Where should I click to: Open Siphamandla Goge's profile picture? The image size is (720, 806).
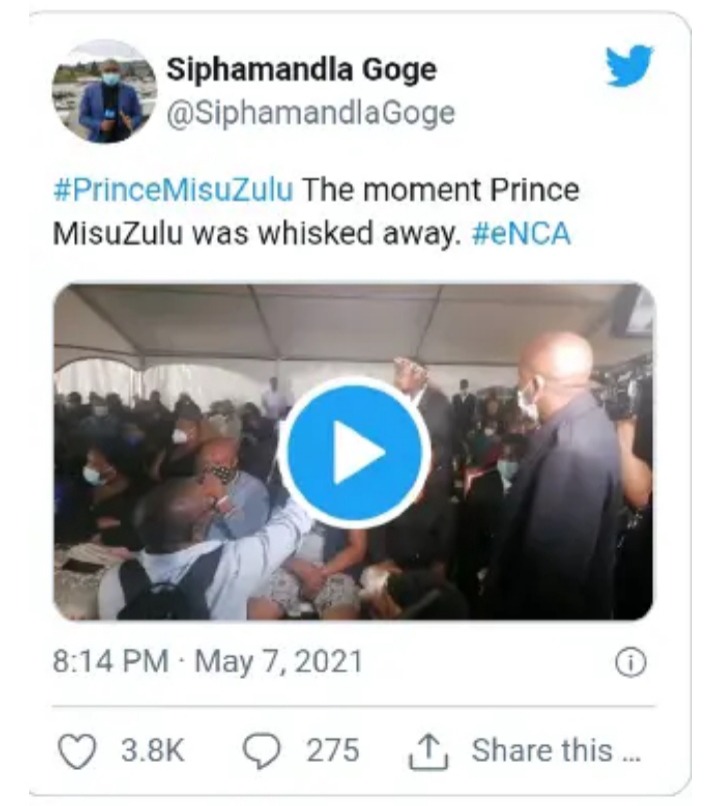coord(104,91)
